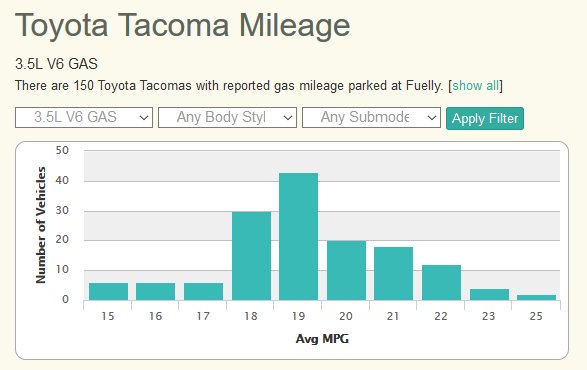Open the 3.5L V6 GAS engine dropdown

[x=84, y=118]
